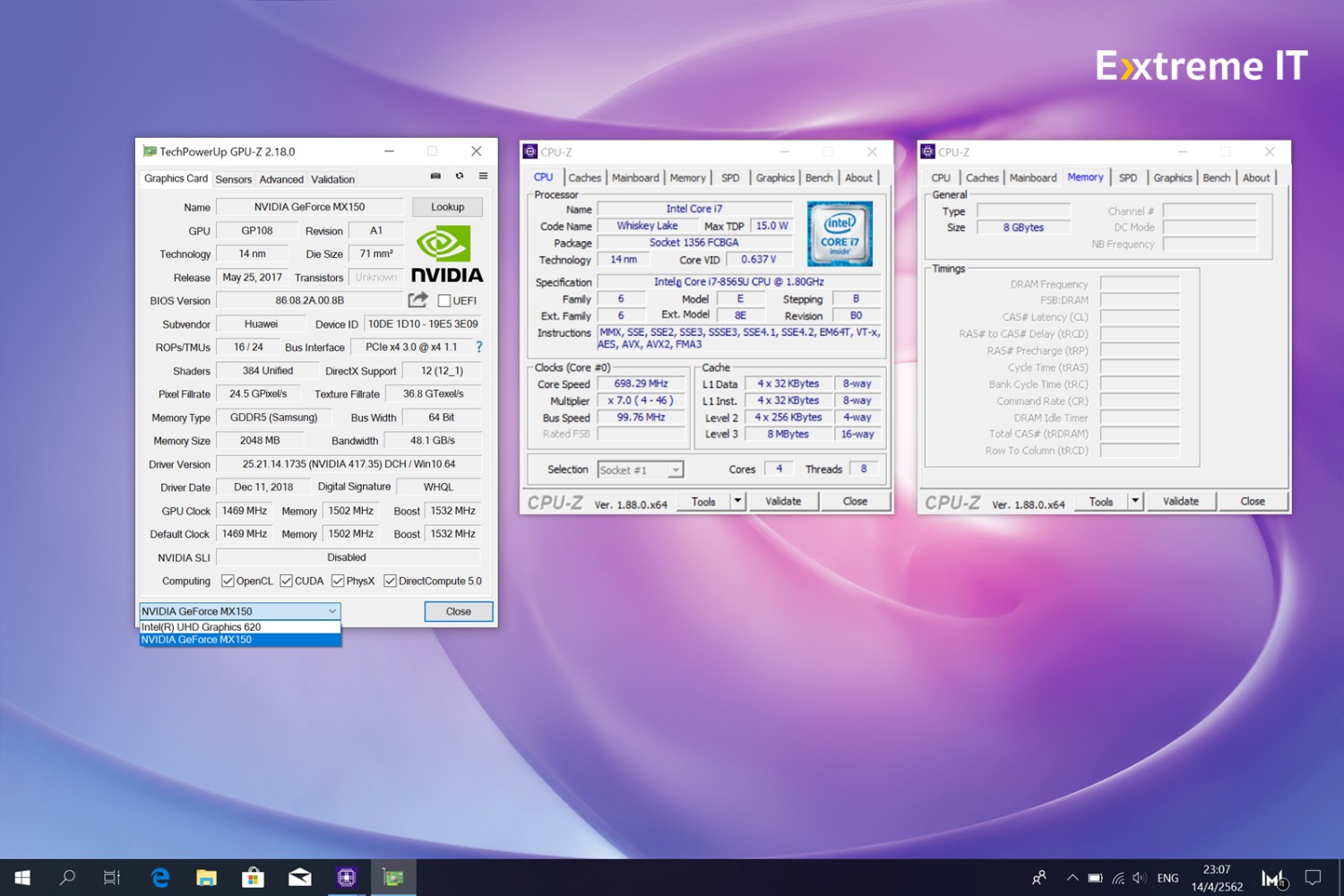
Task: Click the Core Speed 698.29 MHz value
Action: pos(641,383)
